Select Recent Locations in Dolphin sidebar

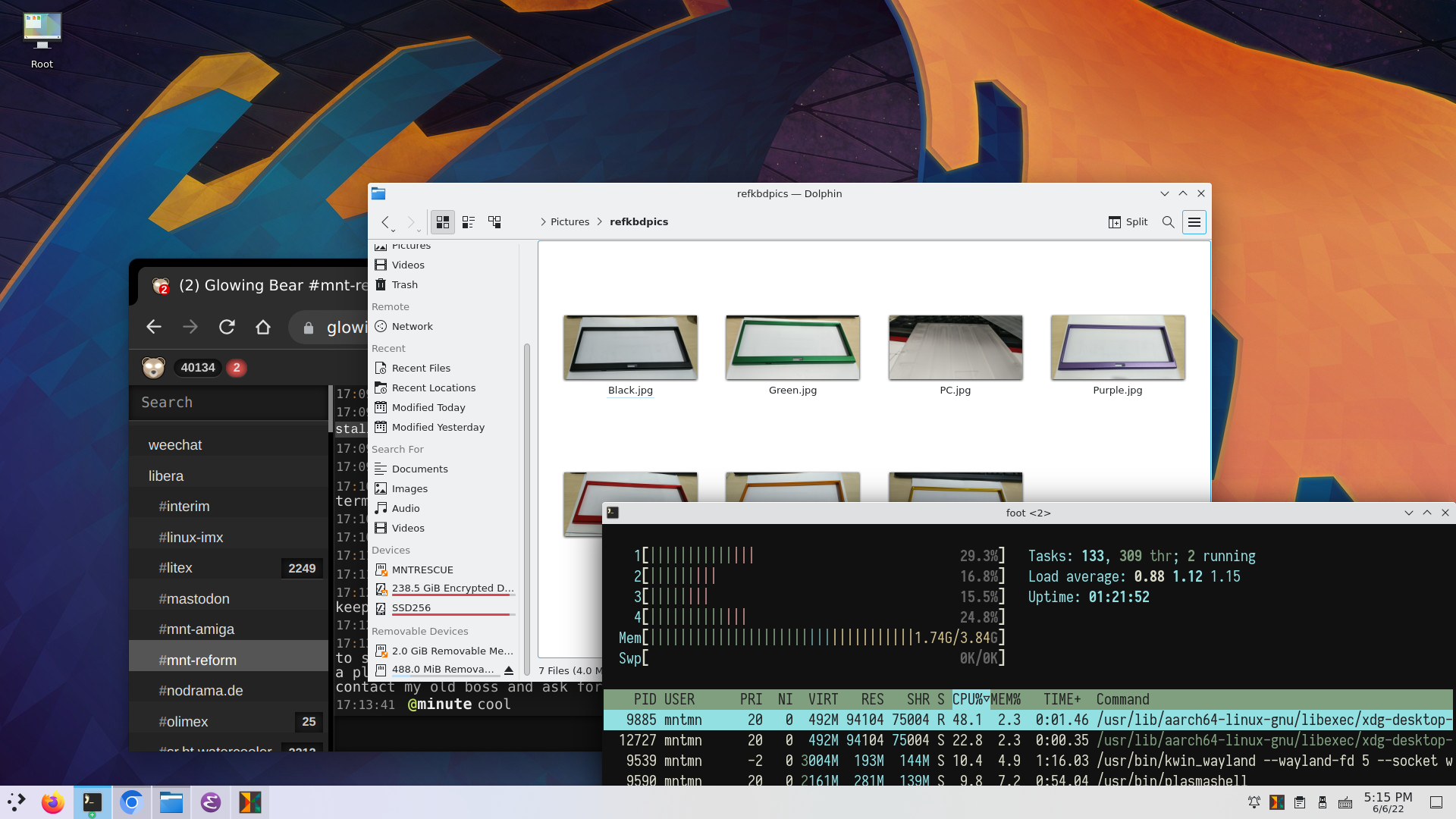444,388
